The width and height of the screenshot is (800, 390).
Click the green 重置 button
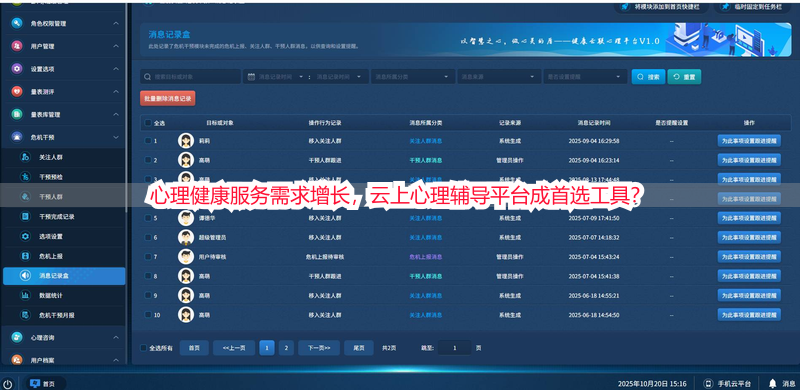point(684,77)
